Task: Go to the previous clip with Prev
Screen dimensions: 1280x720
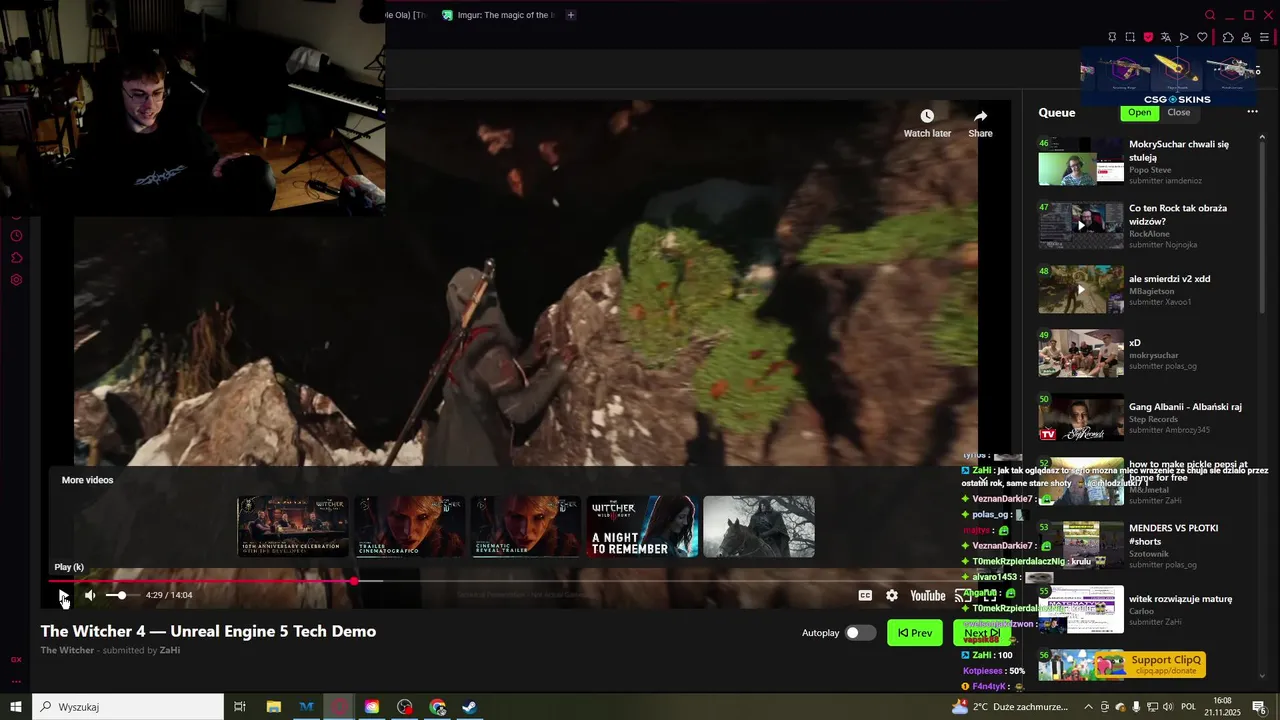Action: (915, 633)
